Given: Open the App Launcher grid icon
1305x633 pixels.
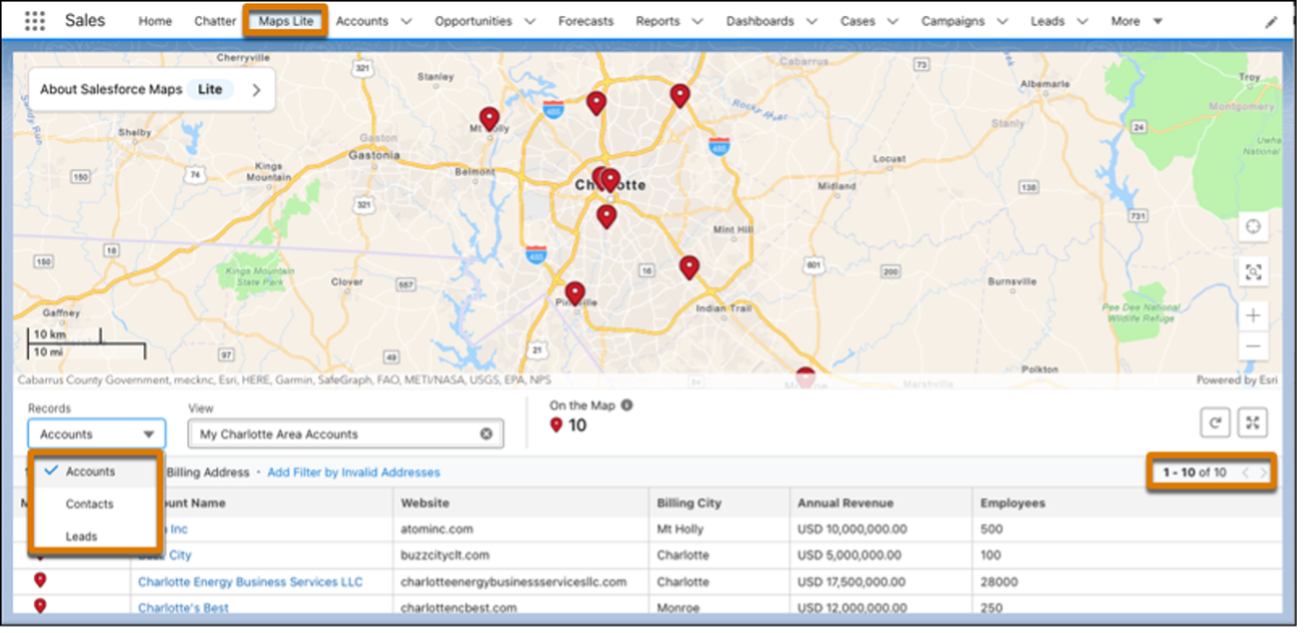Looking at the screenshot, I should (35, 21).
